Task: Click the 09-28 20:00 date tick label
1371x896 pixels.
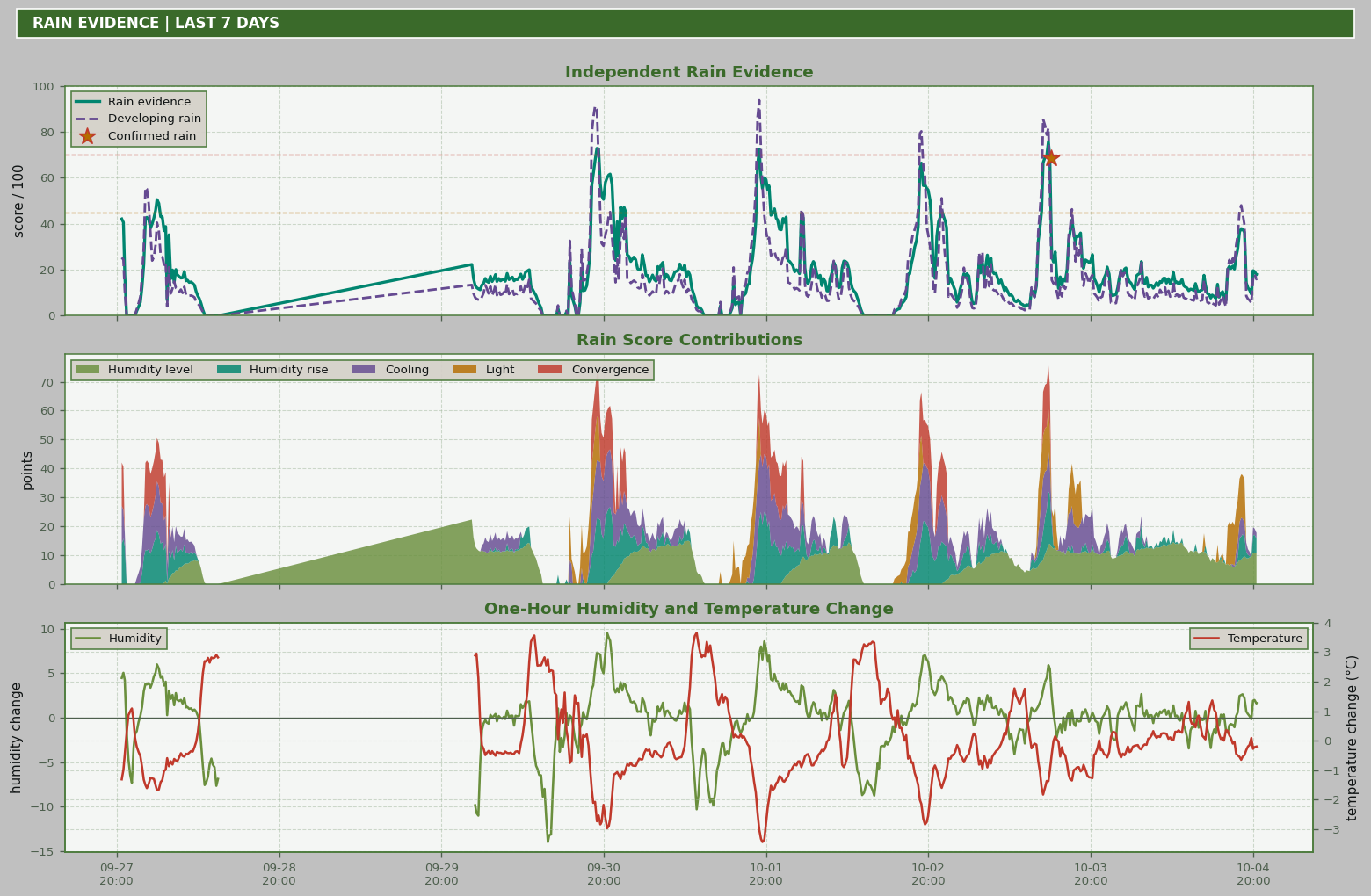Action: coord(279,874)
